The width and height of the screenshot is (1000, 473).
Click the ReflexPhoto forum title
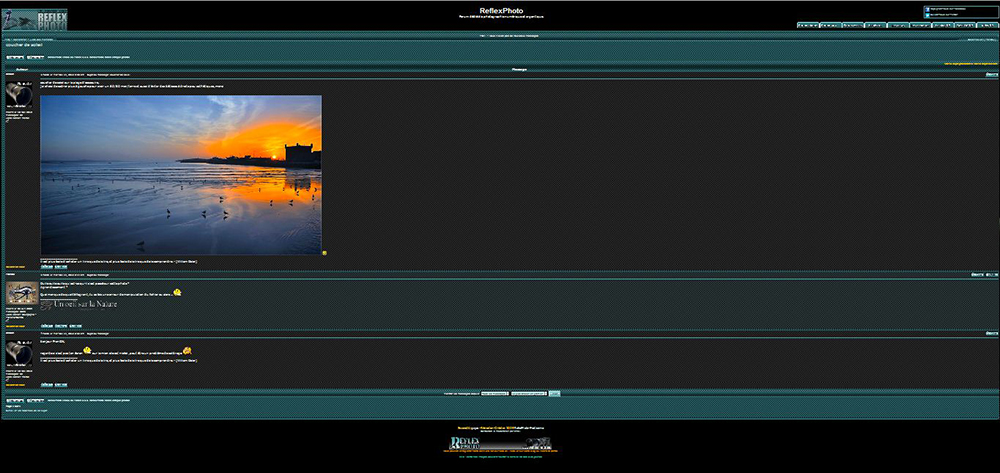click(501, 11)
